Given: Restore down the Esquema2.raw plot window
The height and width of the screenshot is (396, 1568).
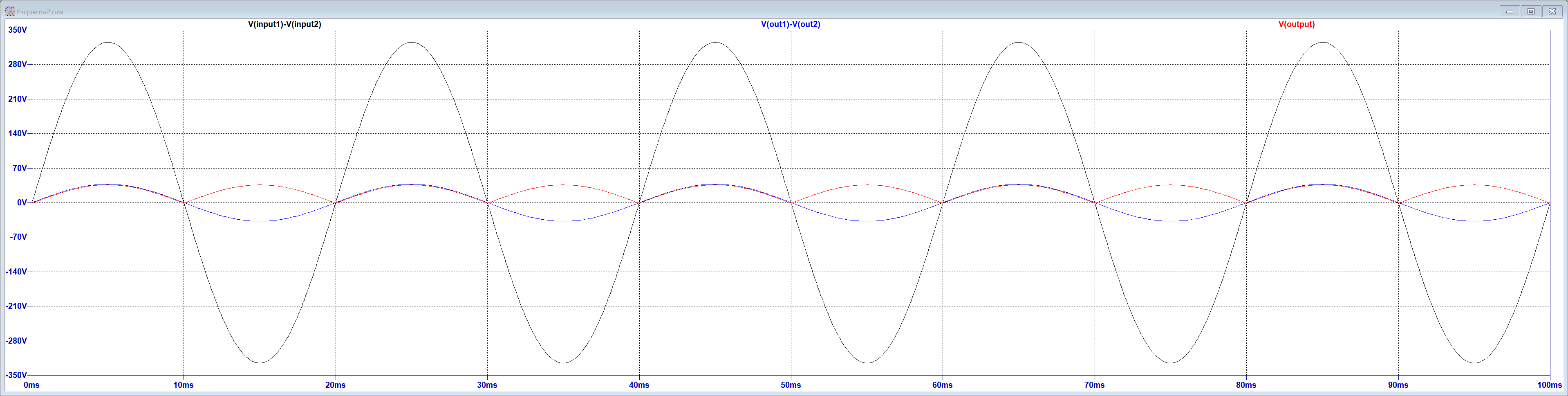Looking at the screenshot, I should click(1531, 11).
